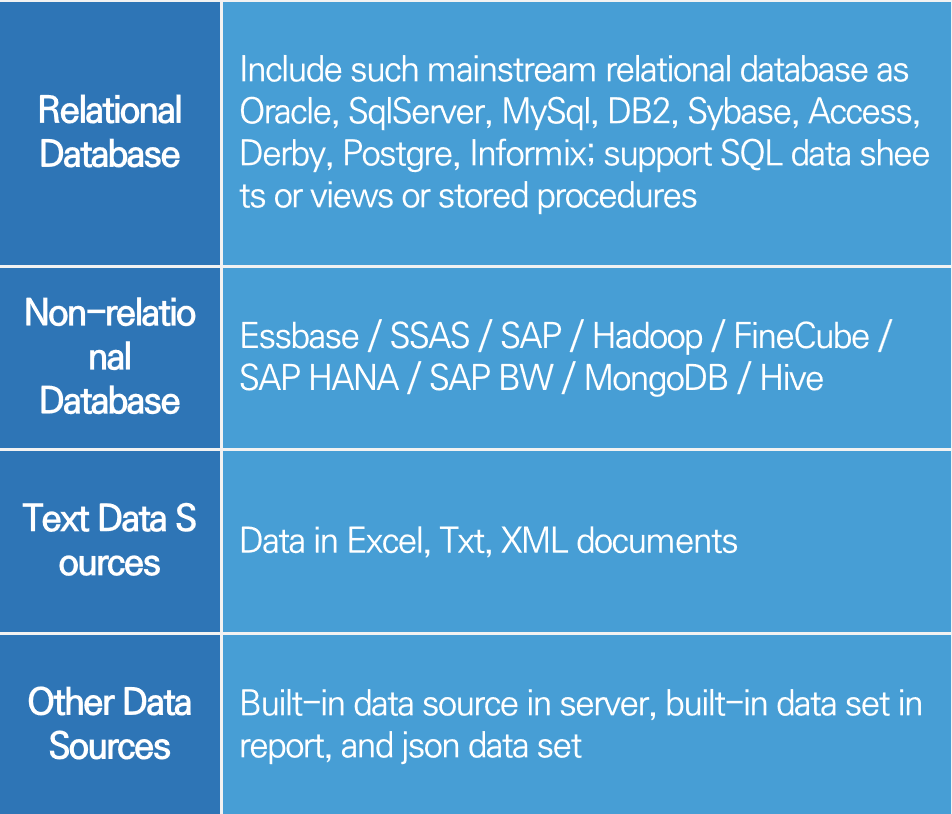This screenshot has height=814, width=952.
Task: Click the word "Hive"
Action: pyautogui.click(x=791, y=378)
